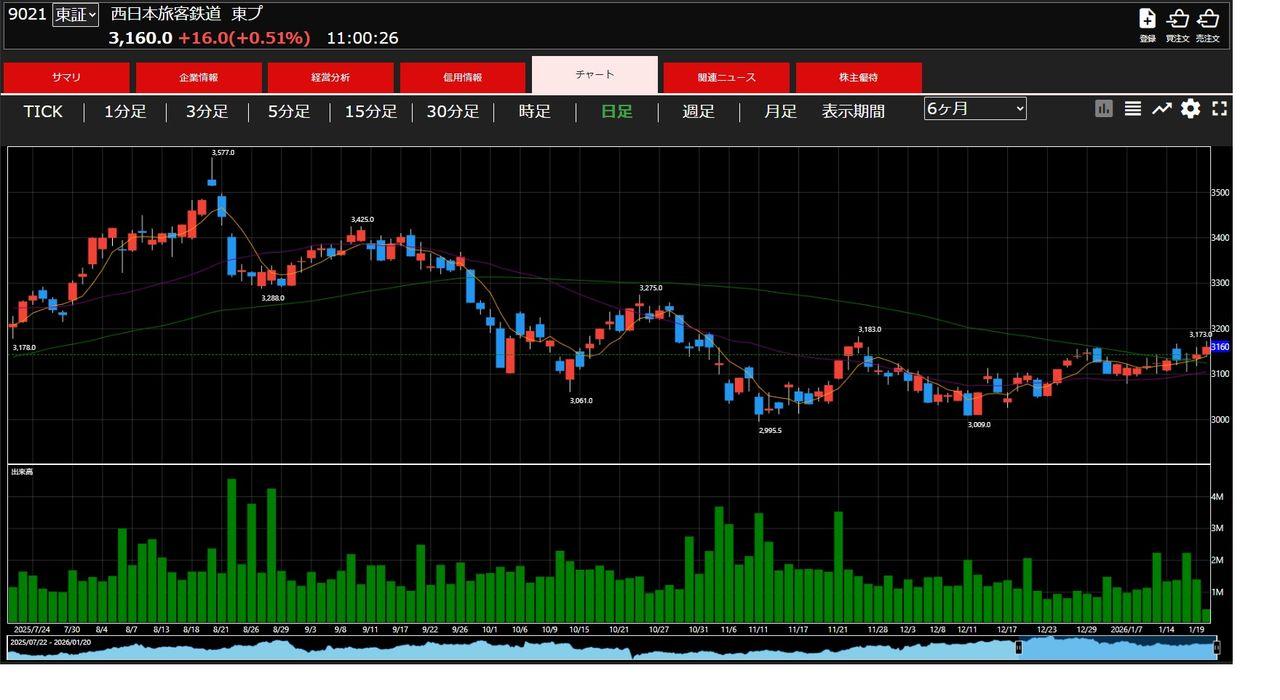The height and width of the screenshot is (700, 1280).
Task: Select the trend line indicator icon
Action: tap(1161, 109)
